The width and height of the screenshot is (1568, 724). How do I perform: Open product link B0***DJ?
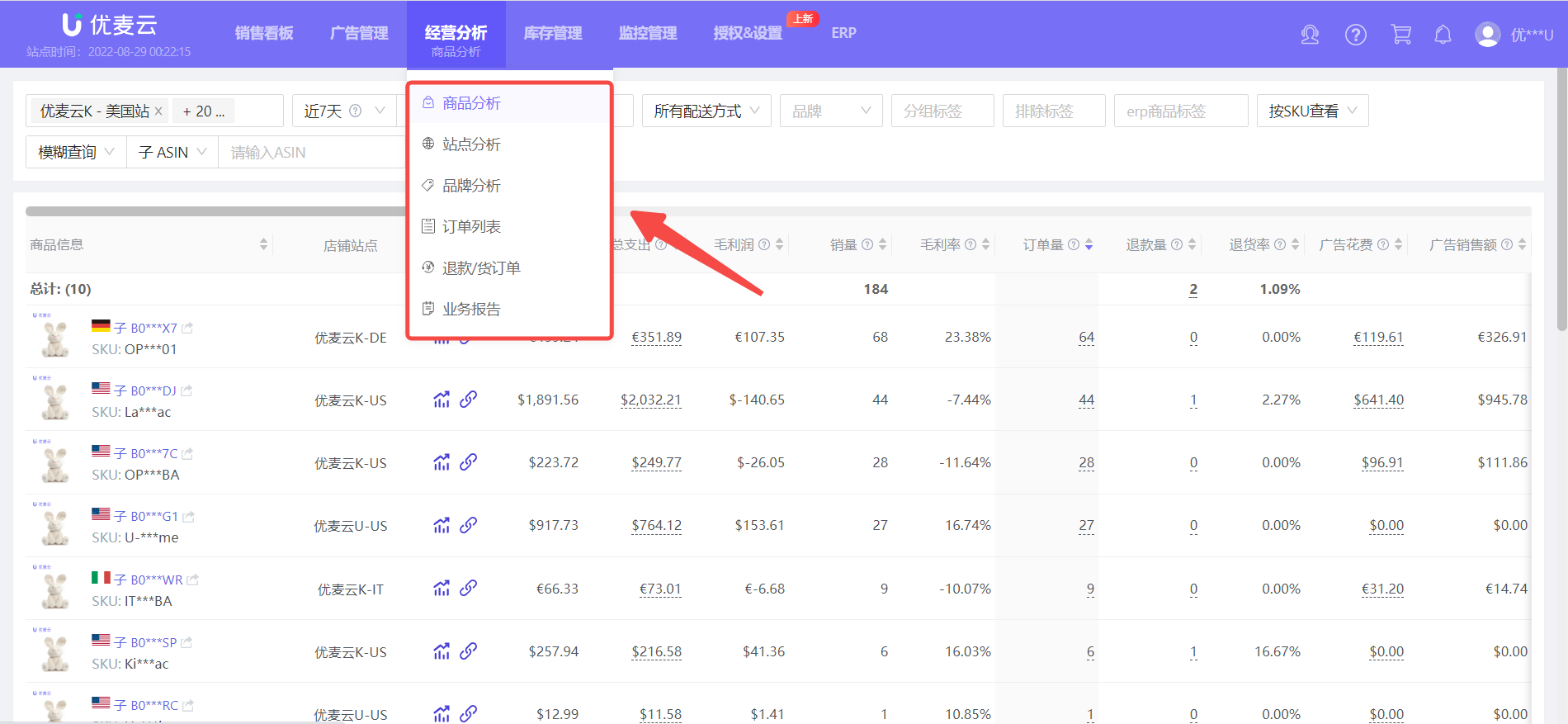[x=153, y=390]
